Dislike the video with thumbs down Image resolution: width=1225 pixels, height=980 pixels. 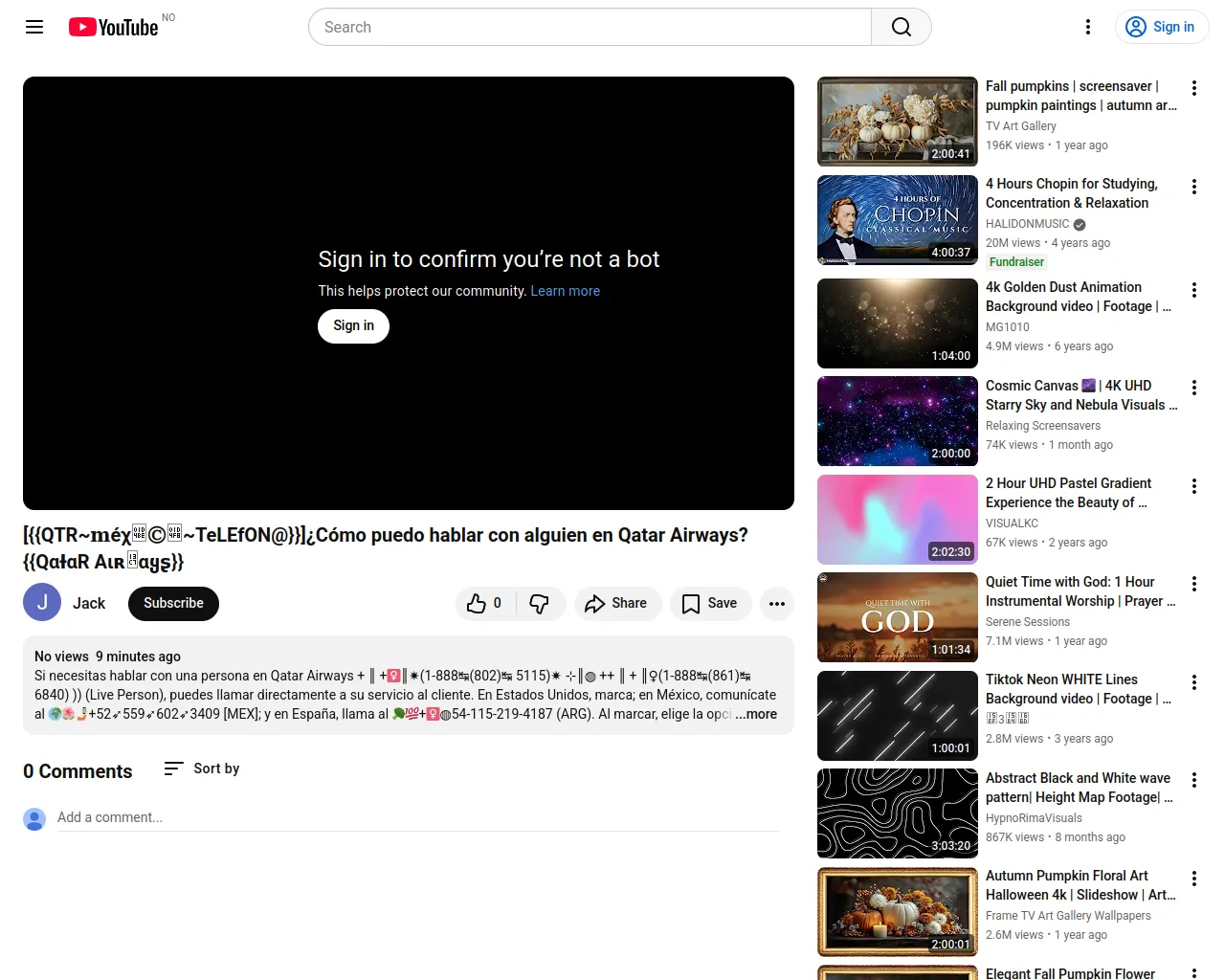pos(540,603)
